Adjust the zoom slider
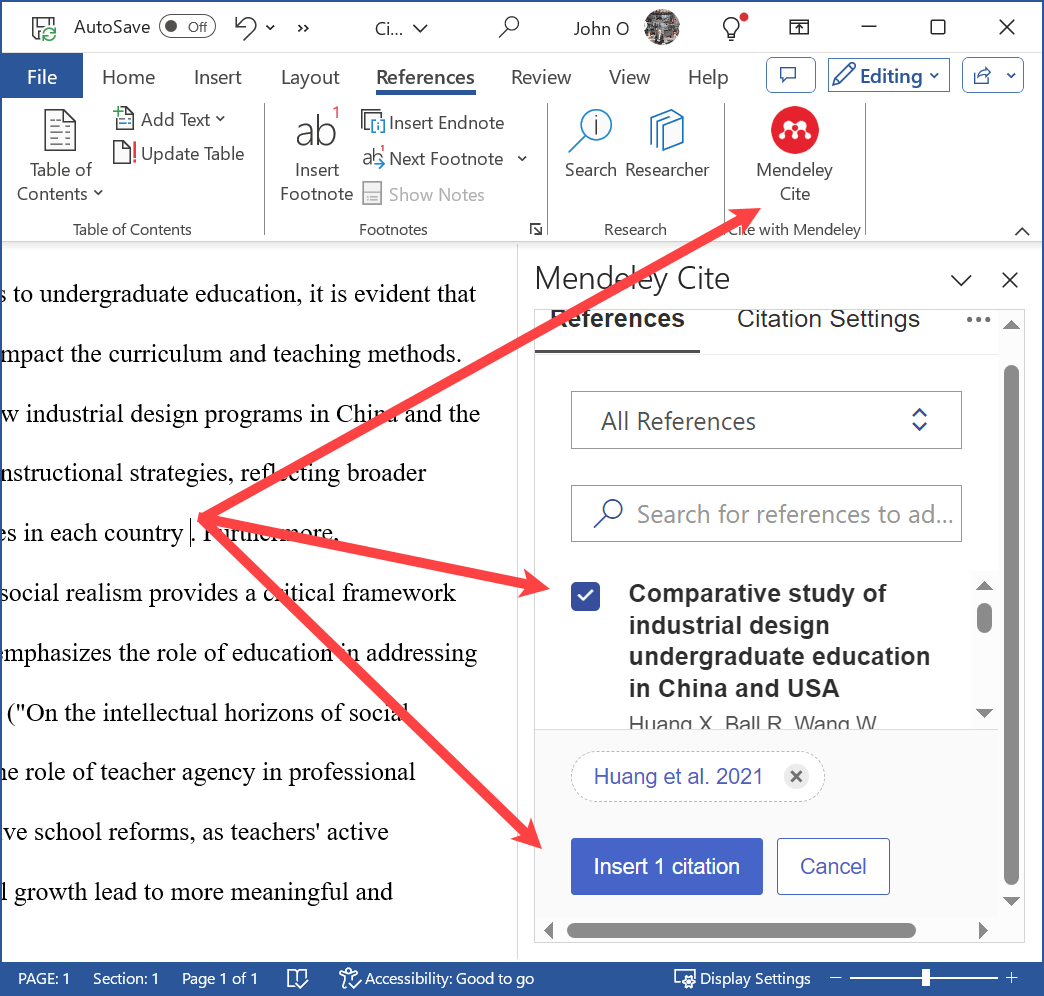The image size is (1044, 996). [x=926, y=978]
